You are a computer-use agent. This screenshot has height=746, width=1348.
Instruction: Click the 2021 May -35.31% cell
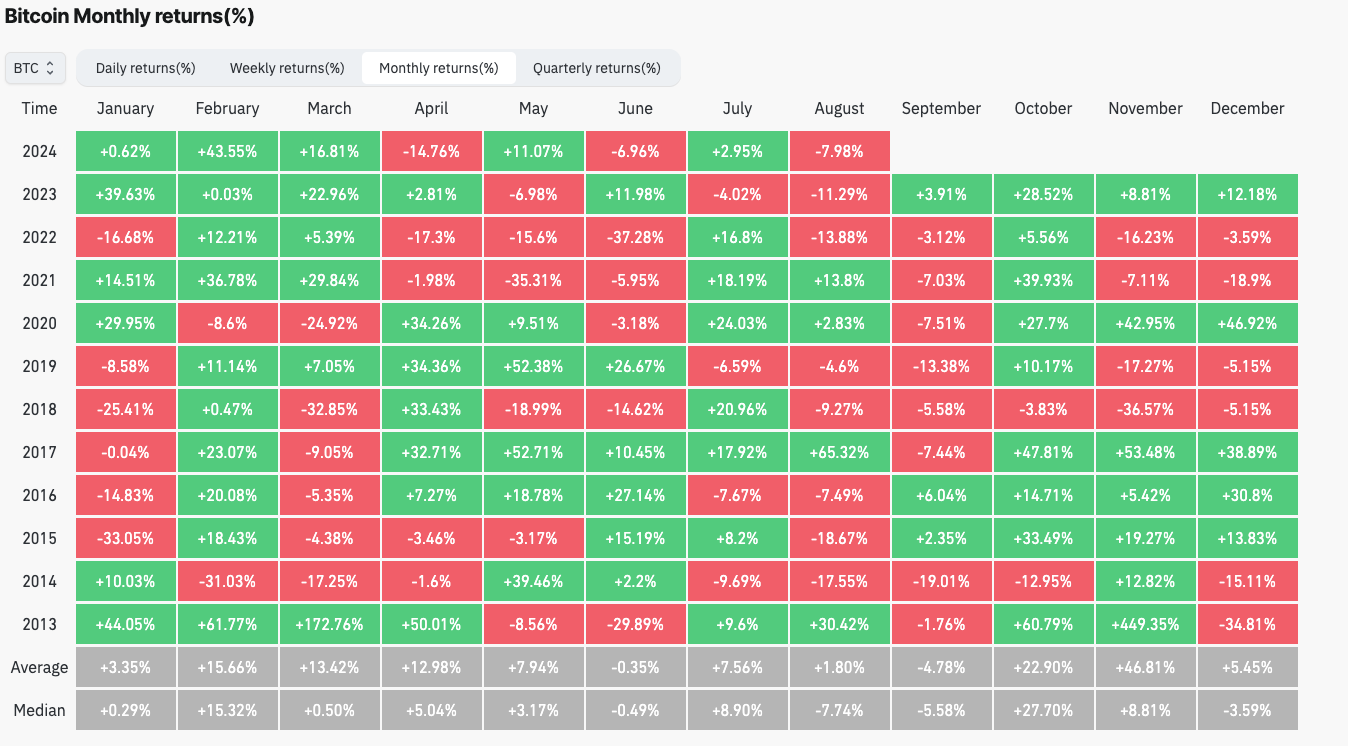[533, 281]
